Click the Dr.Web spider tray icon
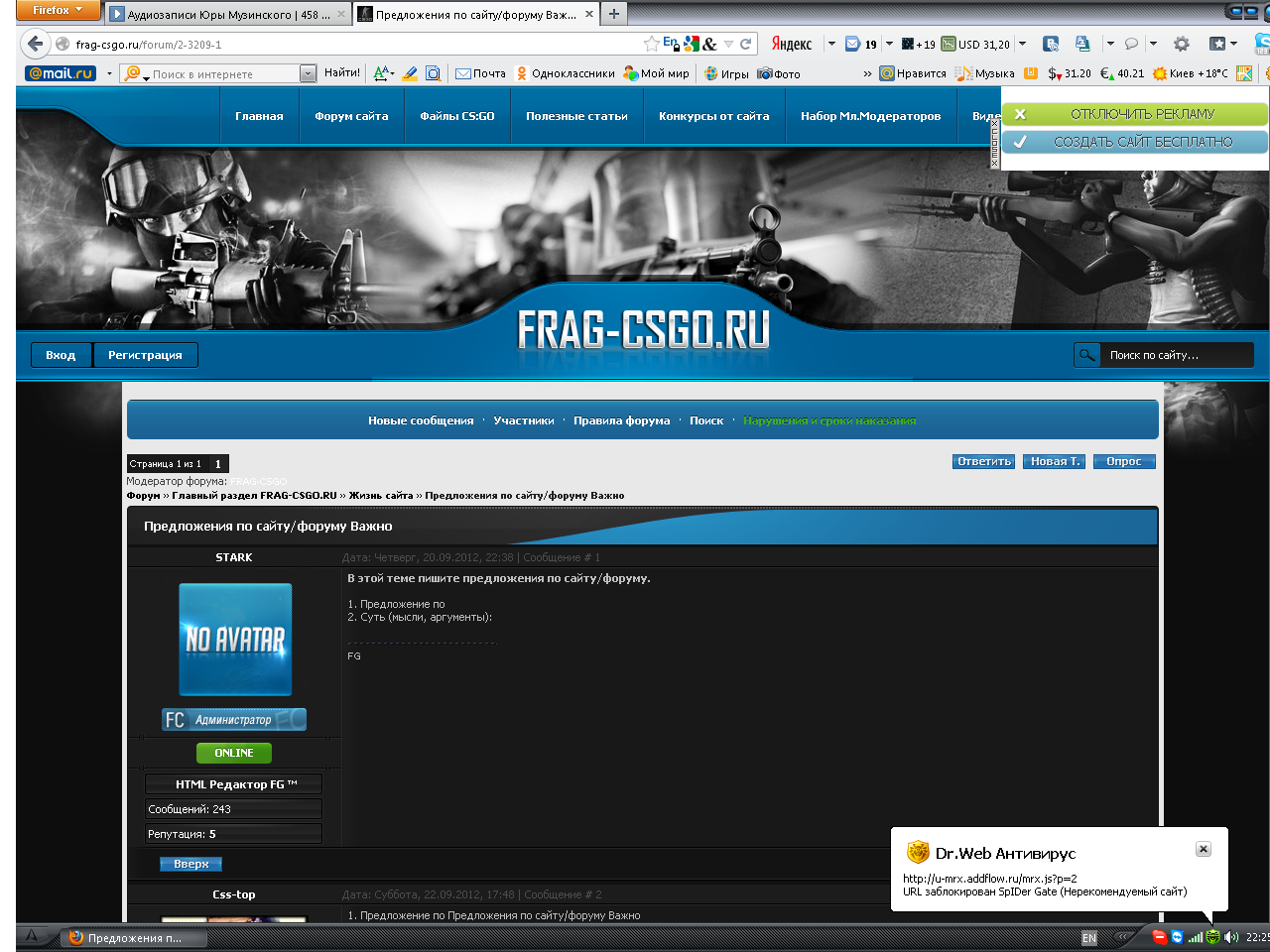Screen dimensions: 1270x952 click(x=1212, y=937)
